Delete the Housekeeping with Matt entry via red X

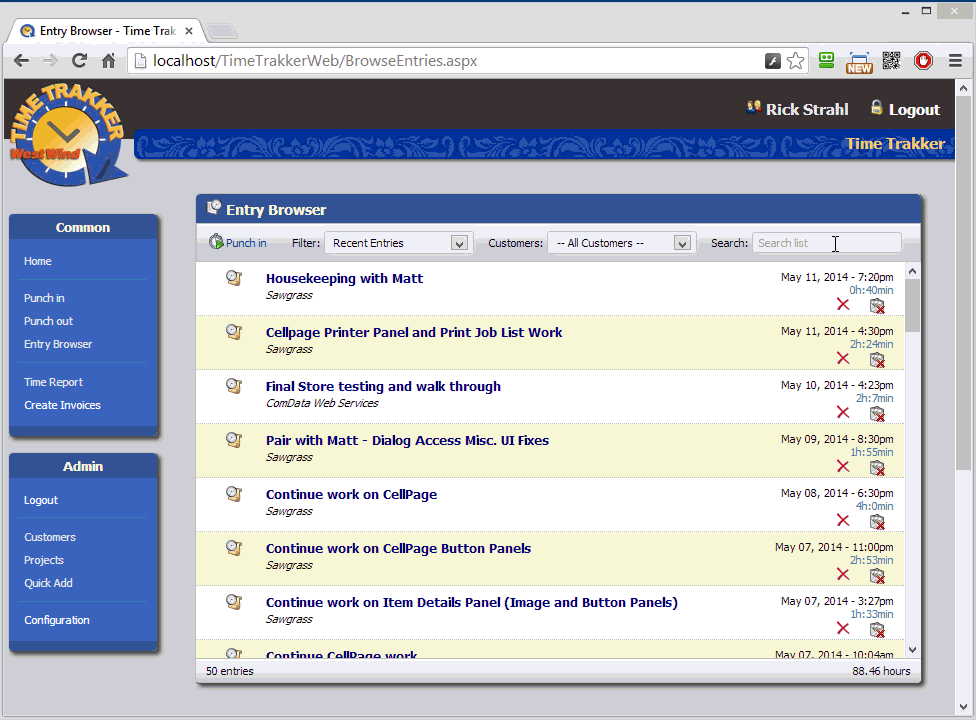pos(843,303)
